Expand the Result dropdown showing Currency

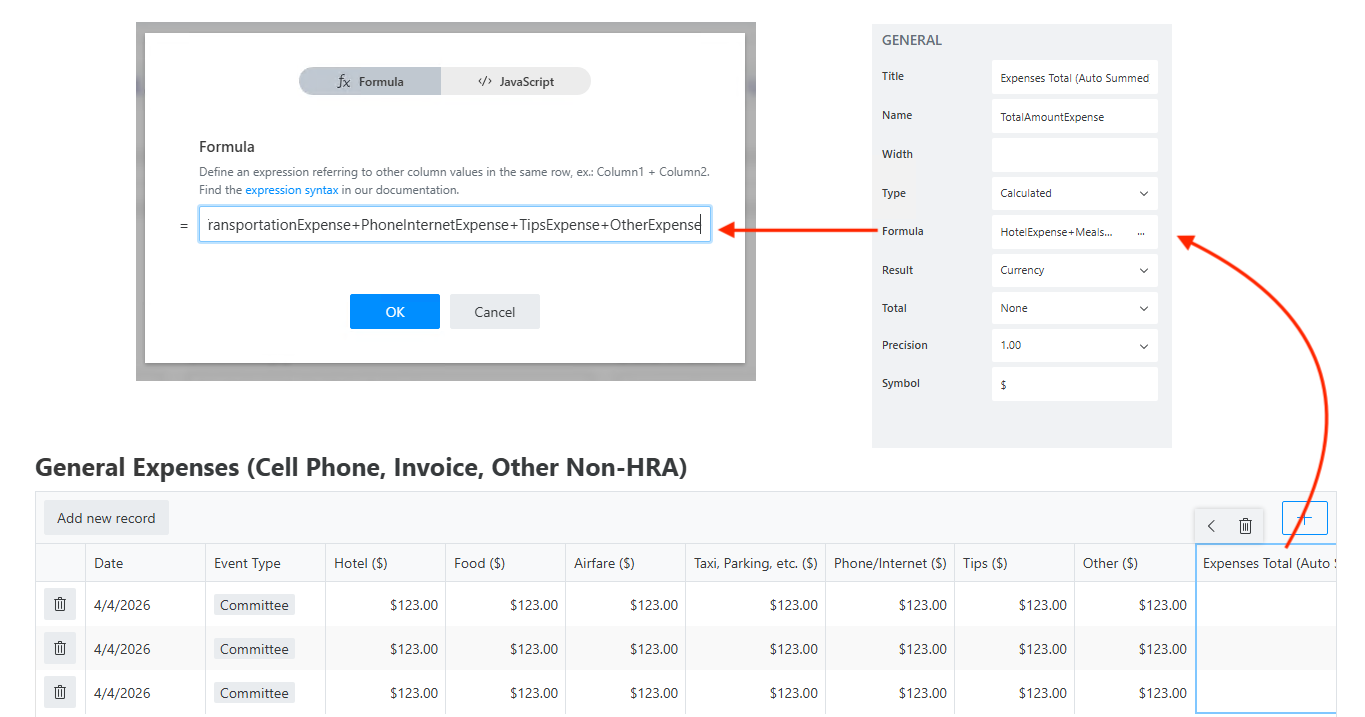click(1074, 270)
